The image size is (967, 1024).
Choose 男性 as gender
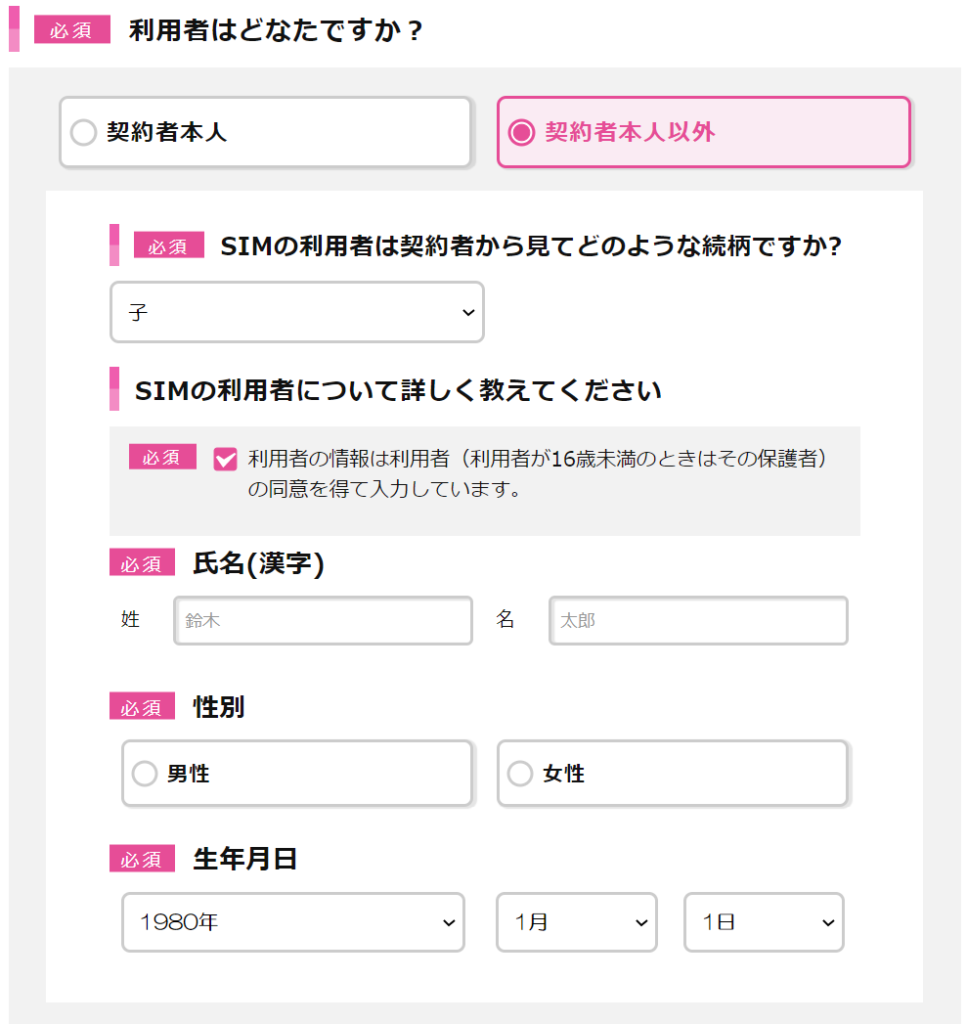click(296, 773)
